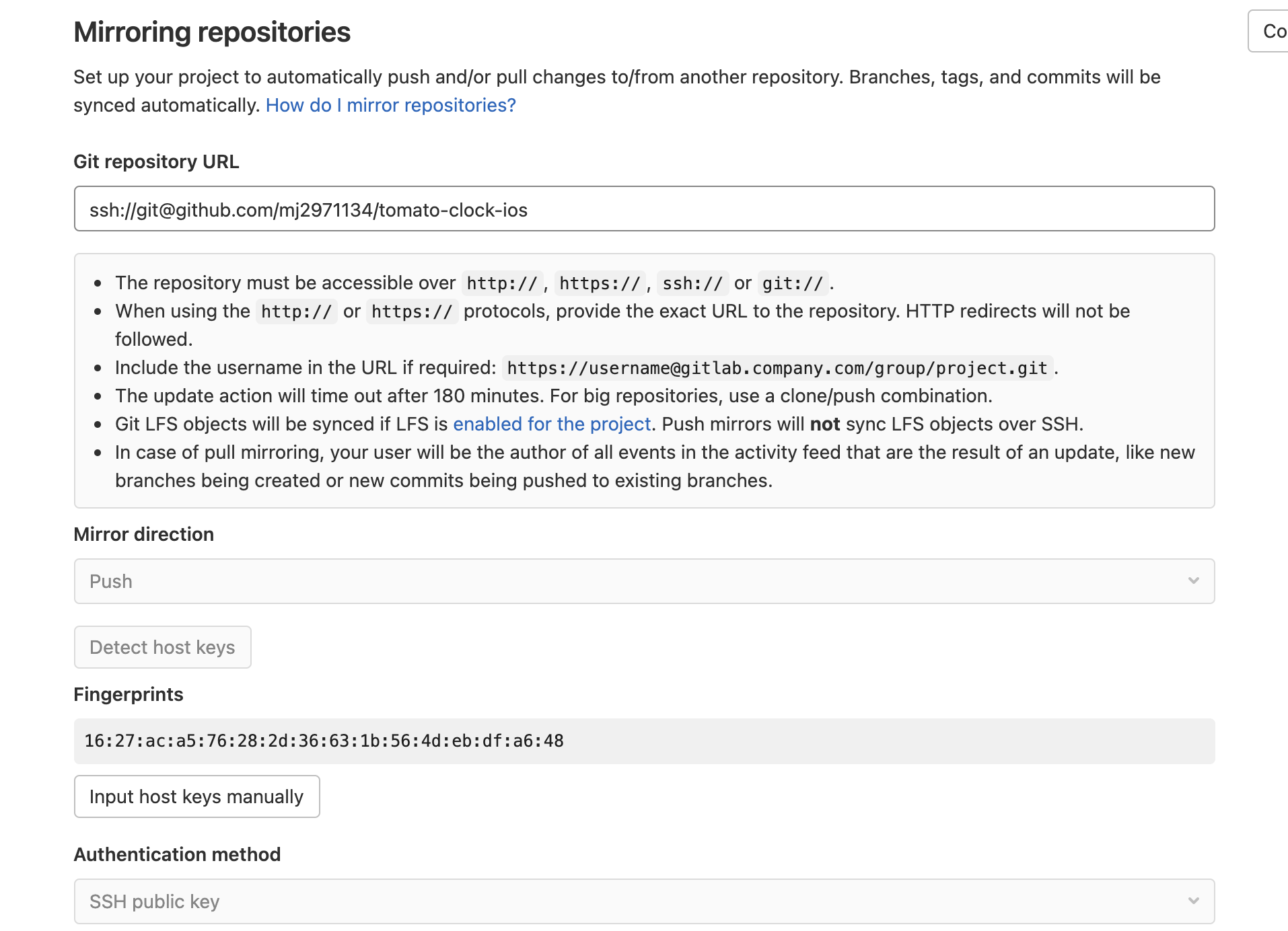This screenshot has height=931, width=1288.
Task: Open the Mirror direction dropdown showing Push
Action: coord(643,581)
